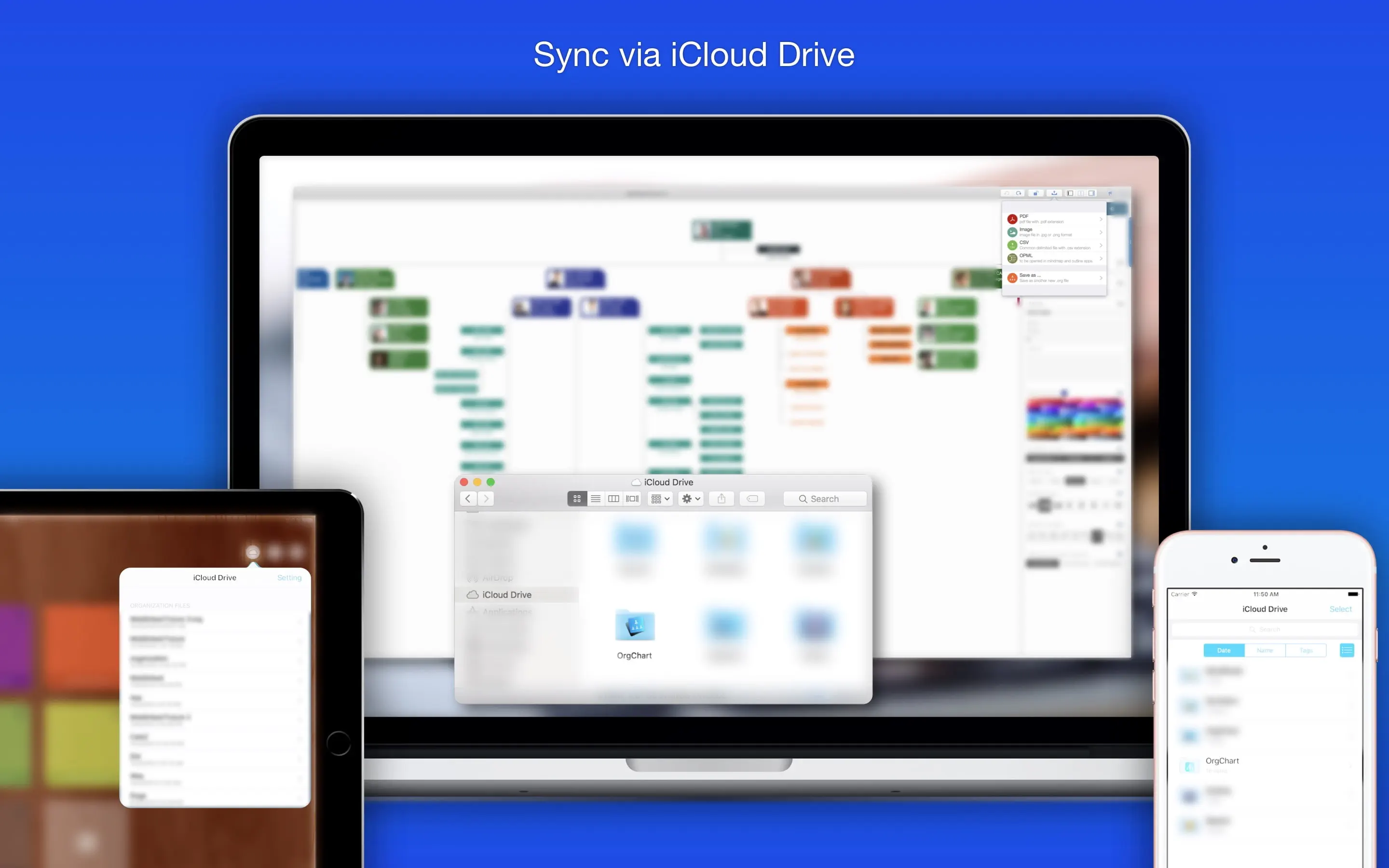Click the Finder share icon
Screen dimensions: 1389x868
722,499
